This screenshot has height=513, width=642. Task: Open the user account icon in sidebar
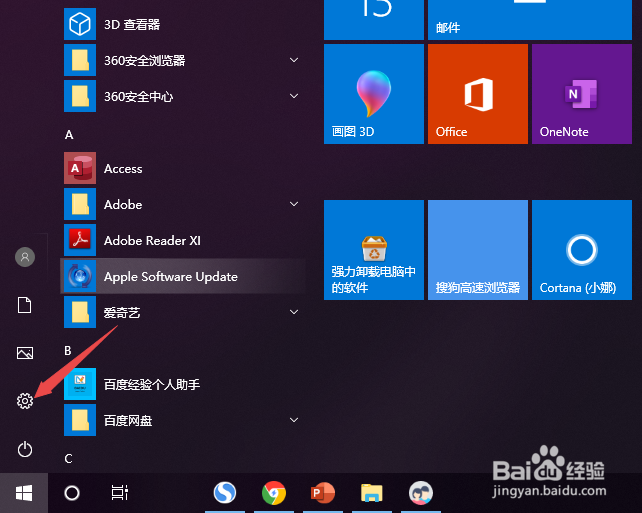pyautogui.click(x=25, y=257)
